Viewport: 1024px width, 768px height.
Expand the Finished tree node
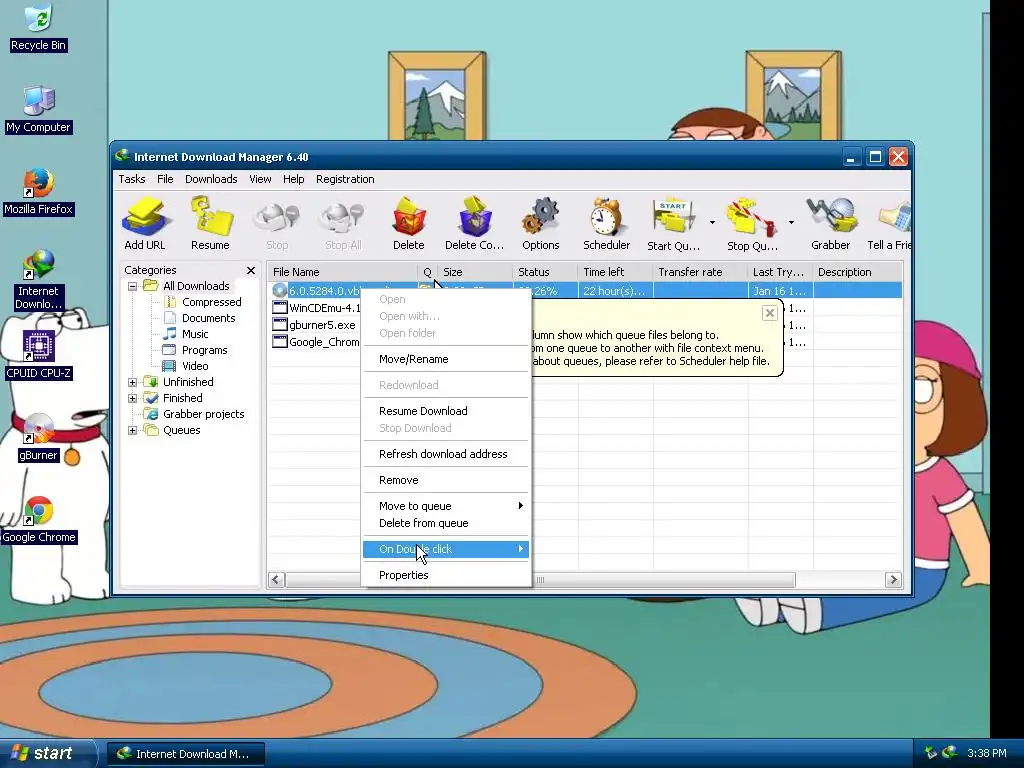click(133, 398)
